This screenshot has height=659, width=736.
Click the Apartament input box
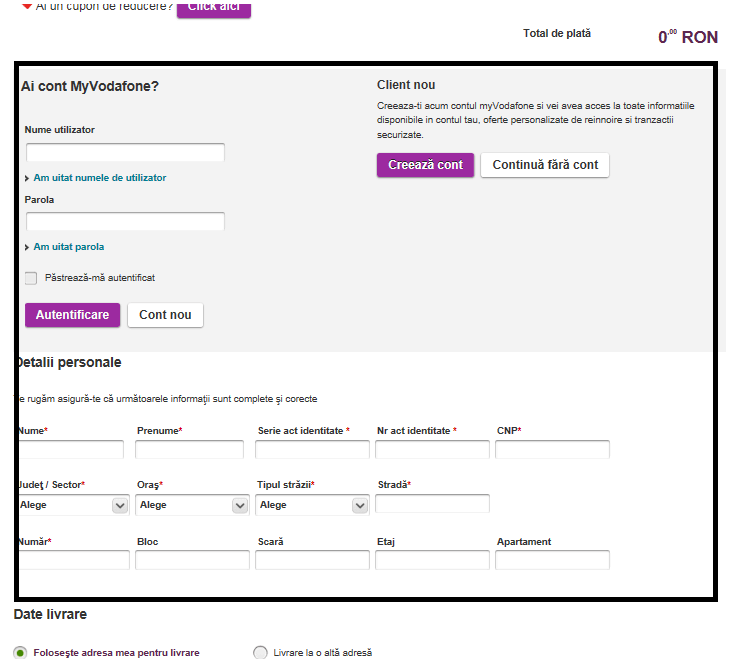point(552,560)
